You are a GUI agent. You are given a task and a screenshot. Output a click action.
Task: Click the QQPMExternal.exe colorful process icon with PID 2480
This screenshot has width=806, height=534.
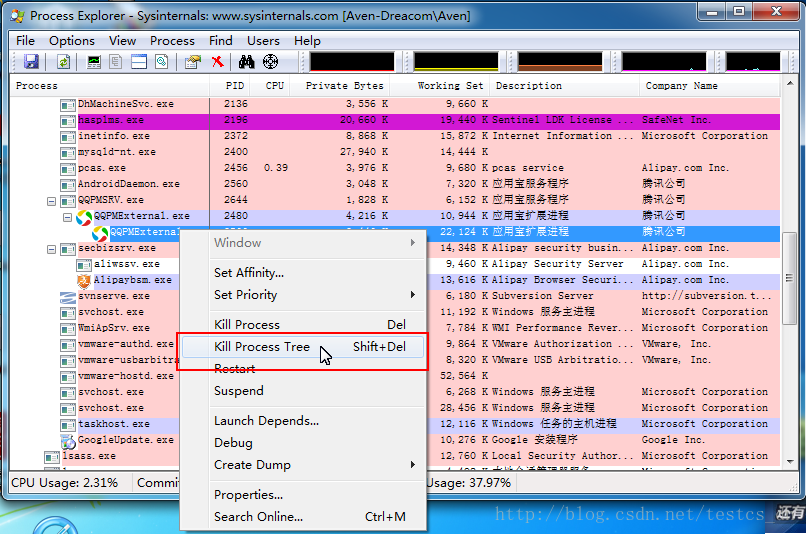click(84, 217)
